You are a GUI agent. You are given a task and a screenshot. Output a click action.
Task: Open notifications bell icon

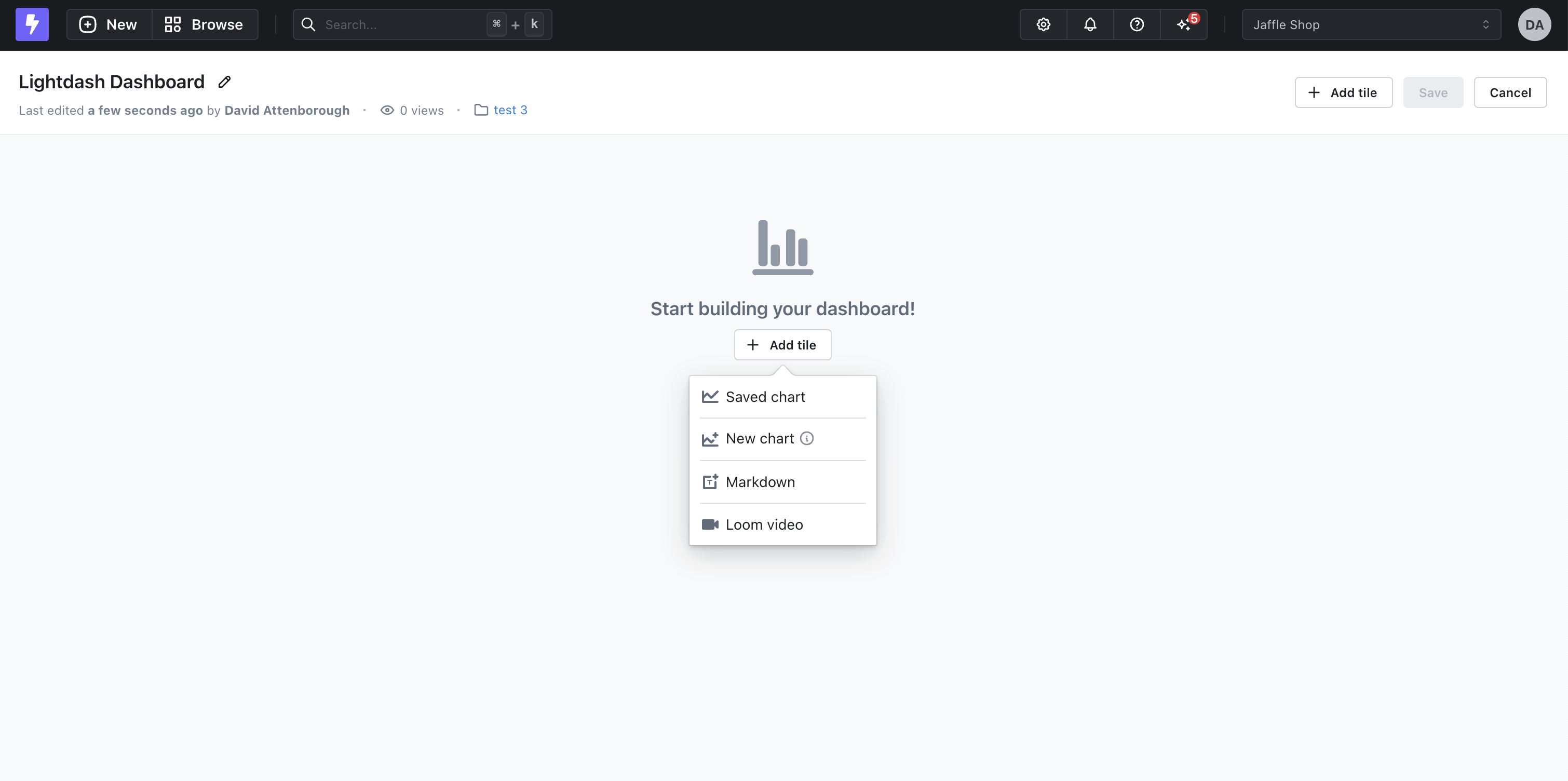pyautogui.click(x=1090, y=24)
